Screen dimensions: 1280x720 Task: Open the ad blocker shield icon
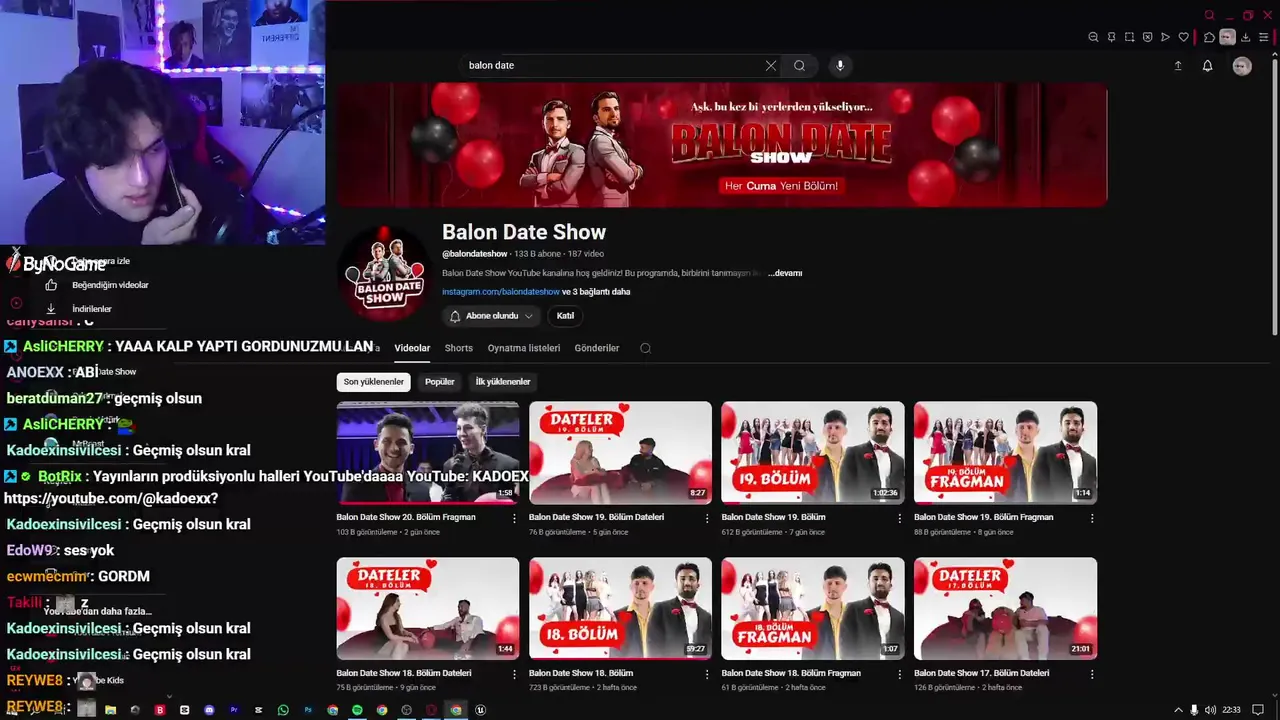point(1147,37)
